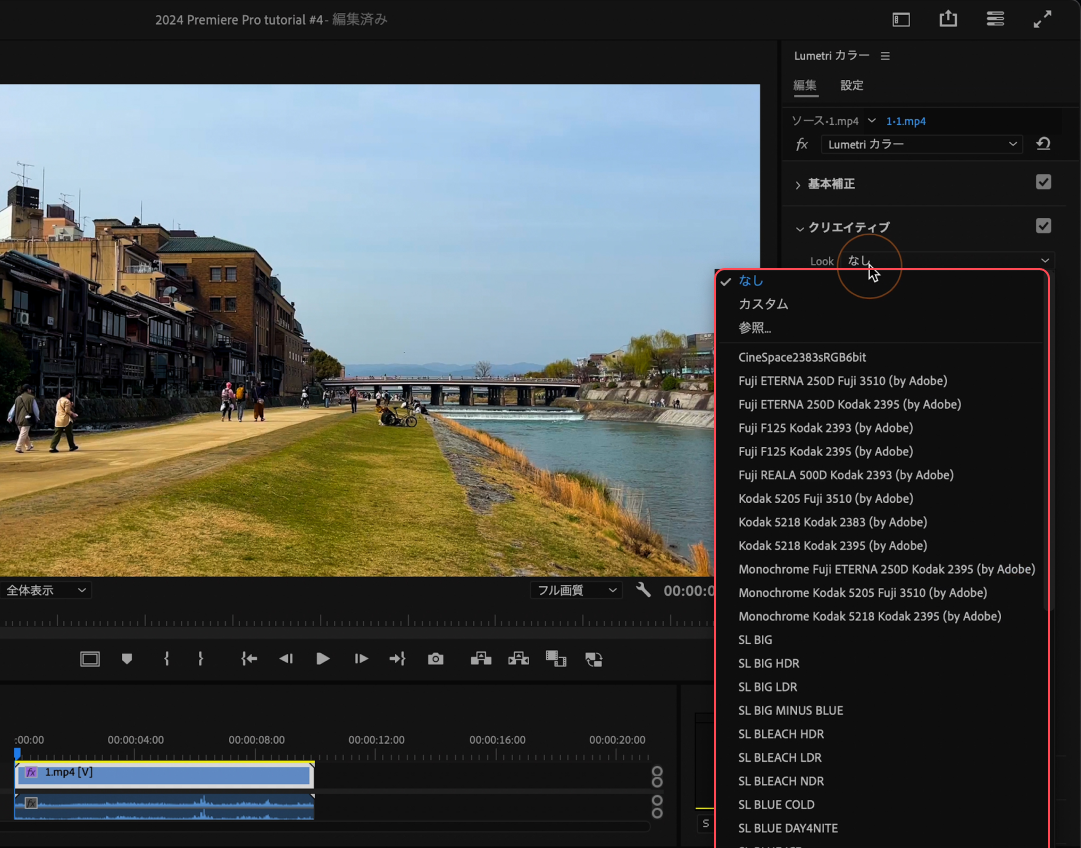Choose SL BLEACH HDR from Look list
The width and height of the screenshot is (1081, 848).
[x=781, y=734]
